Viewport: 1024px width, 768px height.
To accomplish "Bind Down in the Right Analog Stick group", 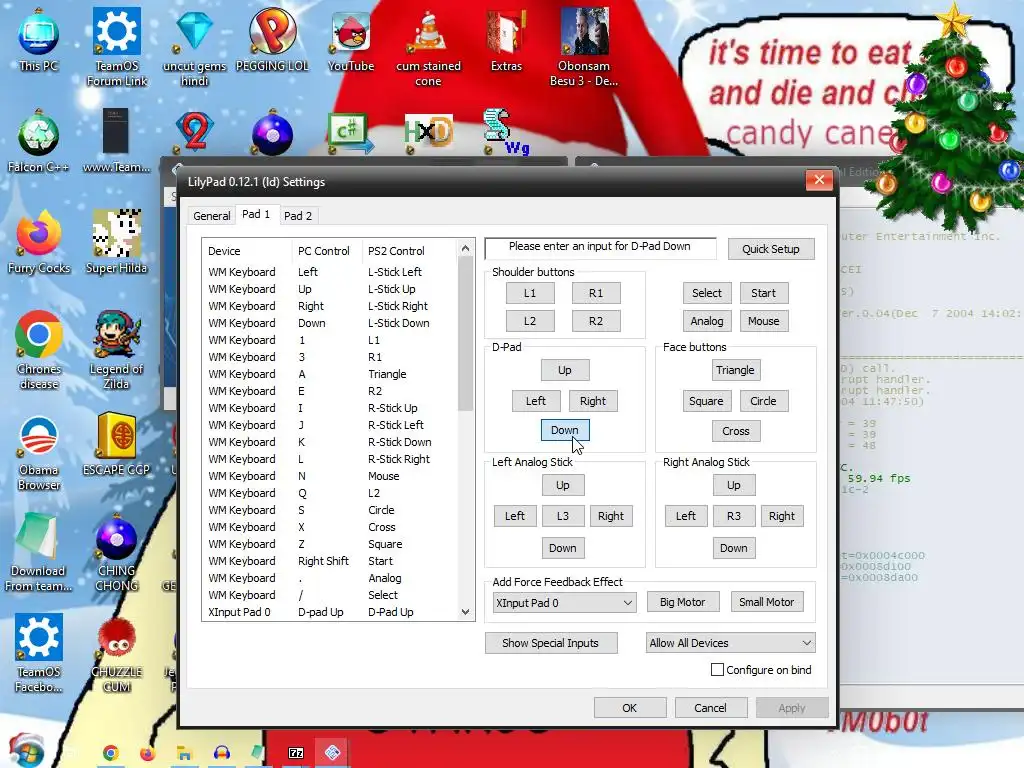I will (x=733, y=548).
